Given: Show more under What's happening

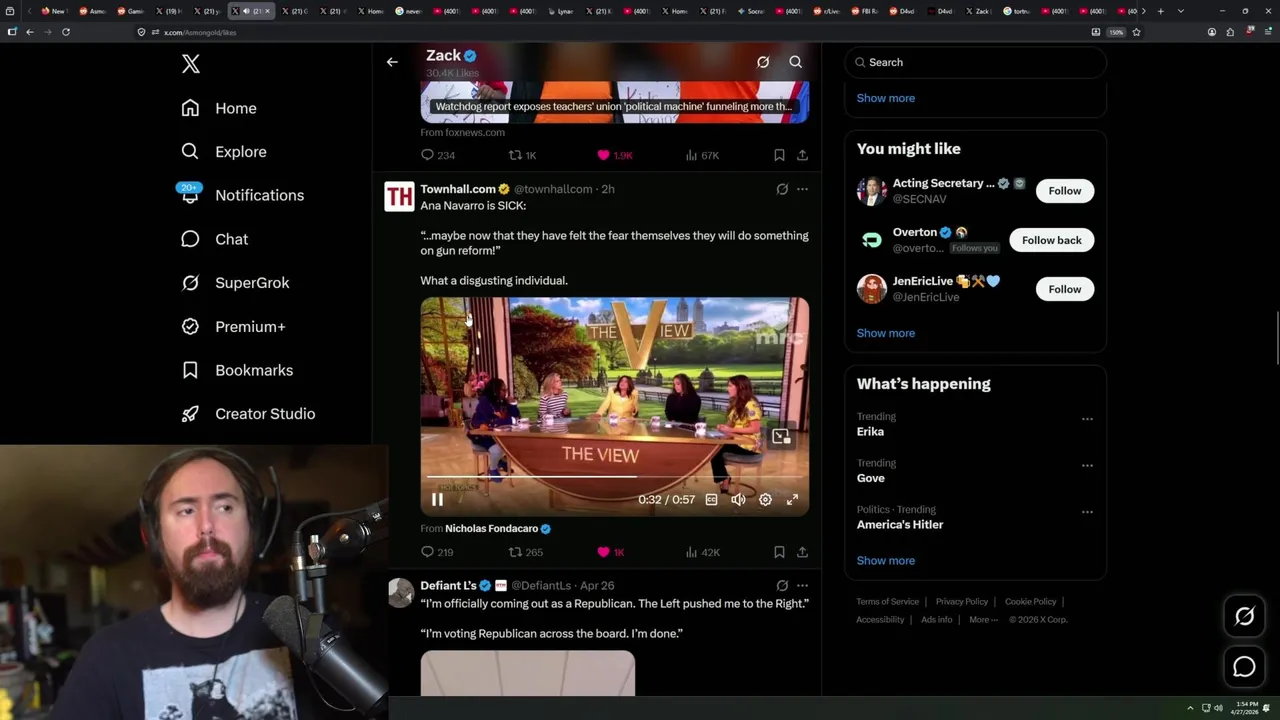Looking at the screenshot, I should 886,560.
